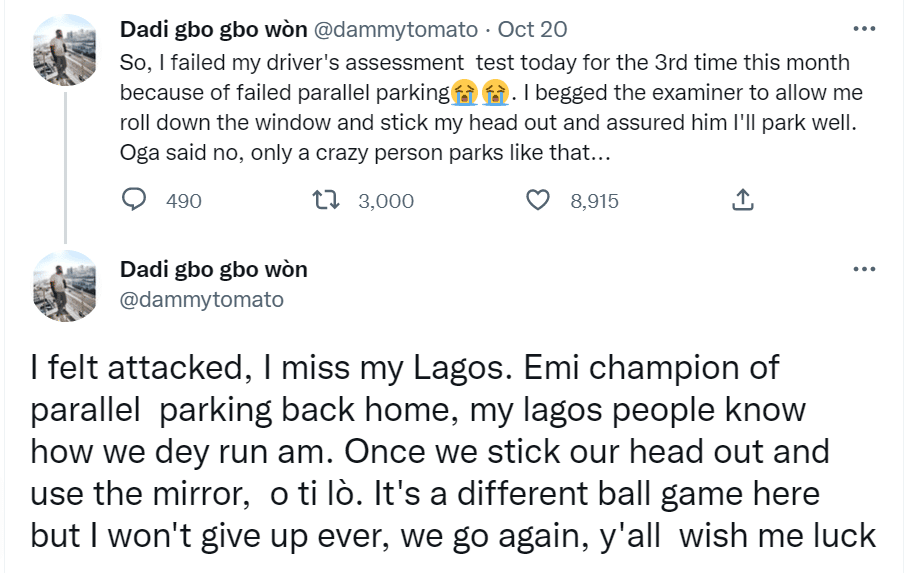Click the 8,915 likes count

pyautogui.click(x=594, y=201)
